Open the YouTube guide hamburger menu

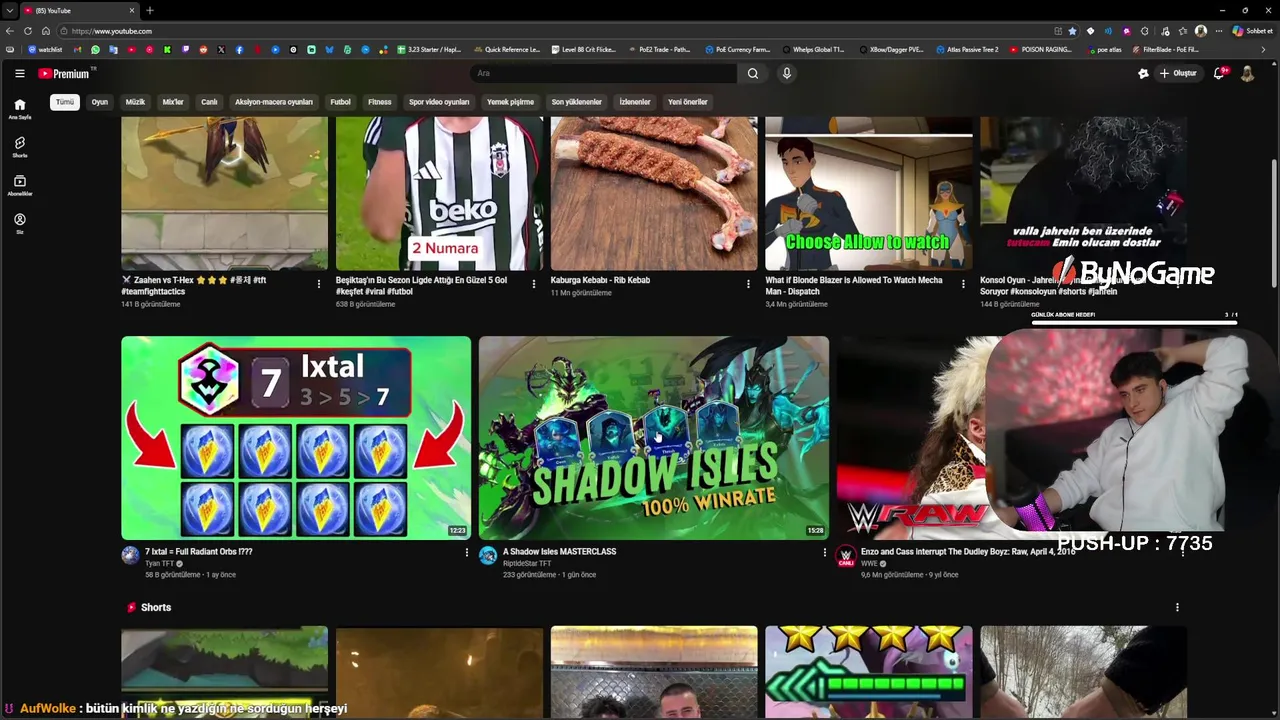(19, 73)
